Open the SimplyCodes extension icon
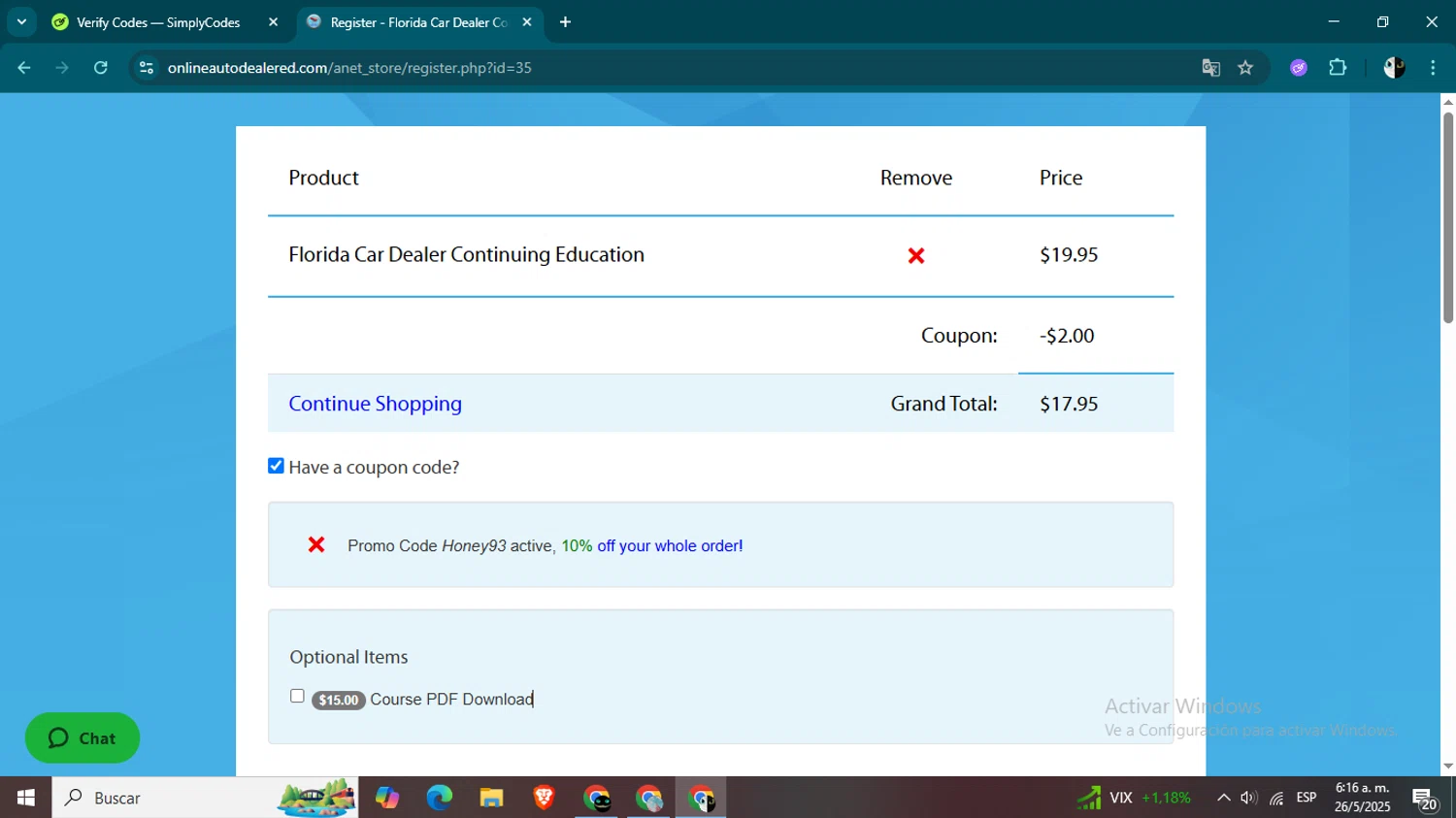Image resolution: width=1456 pixels, height=818 pixels. tap(1299, 68)
